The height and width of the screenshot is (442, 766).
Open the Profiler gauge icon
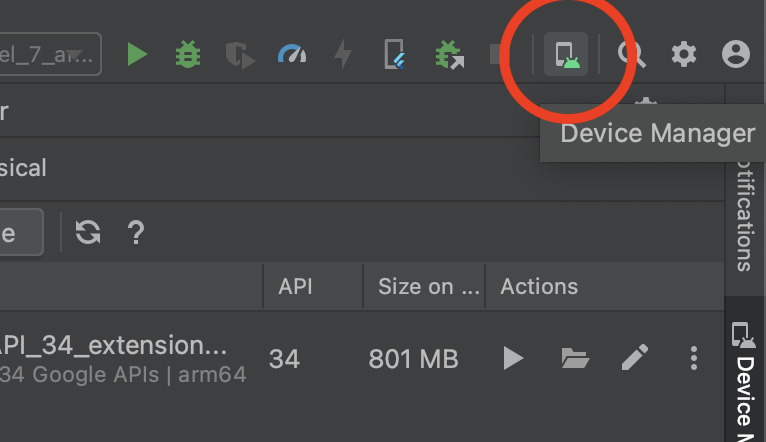[x=292, y=54]
